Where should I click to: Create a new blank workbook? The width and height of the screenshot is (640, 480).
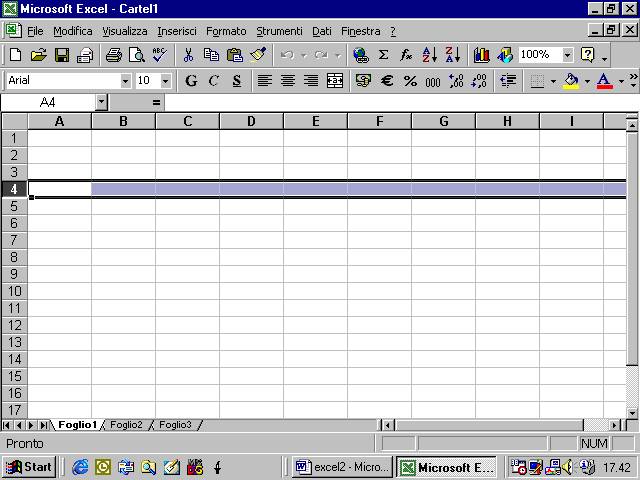coord(16,55)
